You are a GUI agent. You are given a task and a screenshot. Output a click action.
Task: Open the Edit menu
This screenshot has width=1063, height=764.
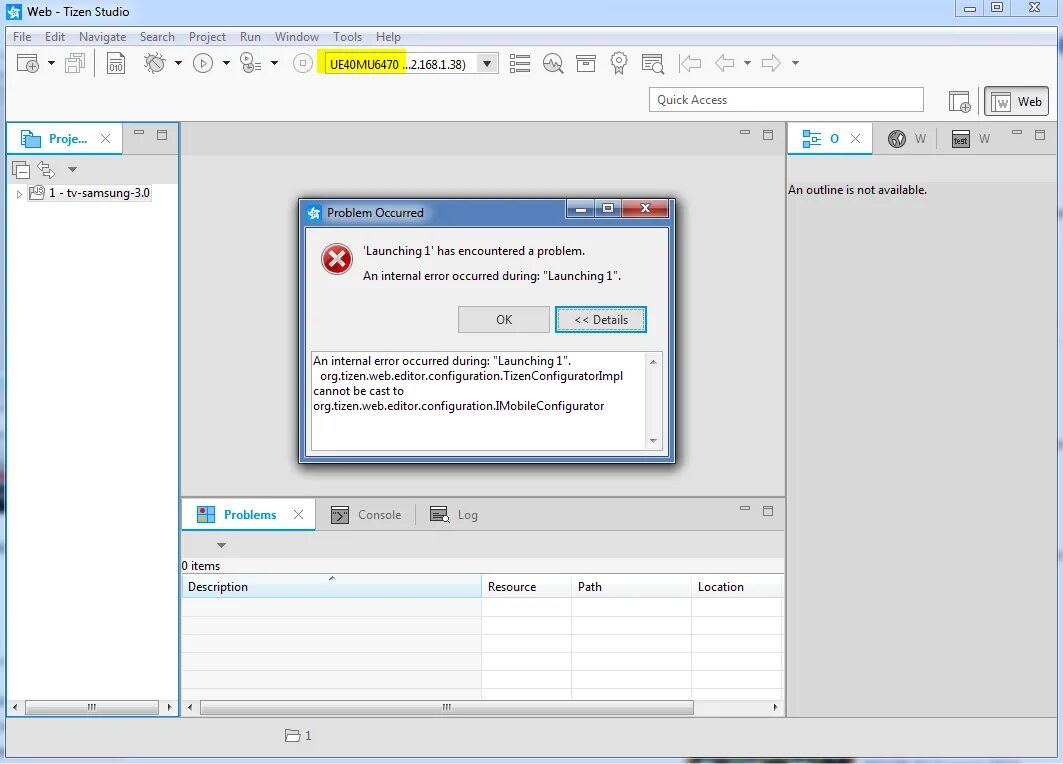click(55, 37)
